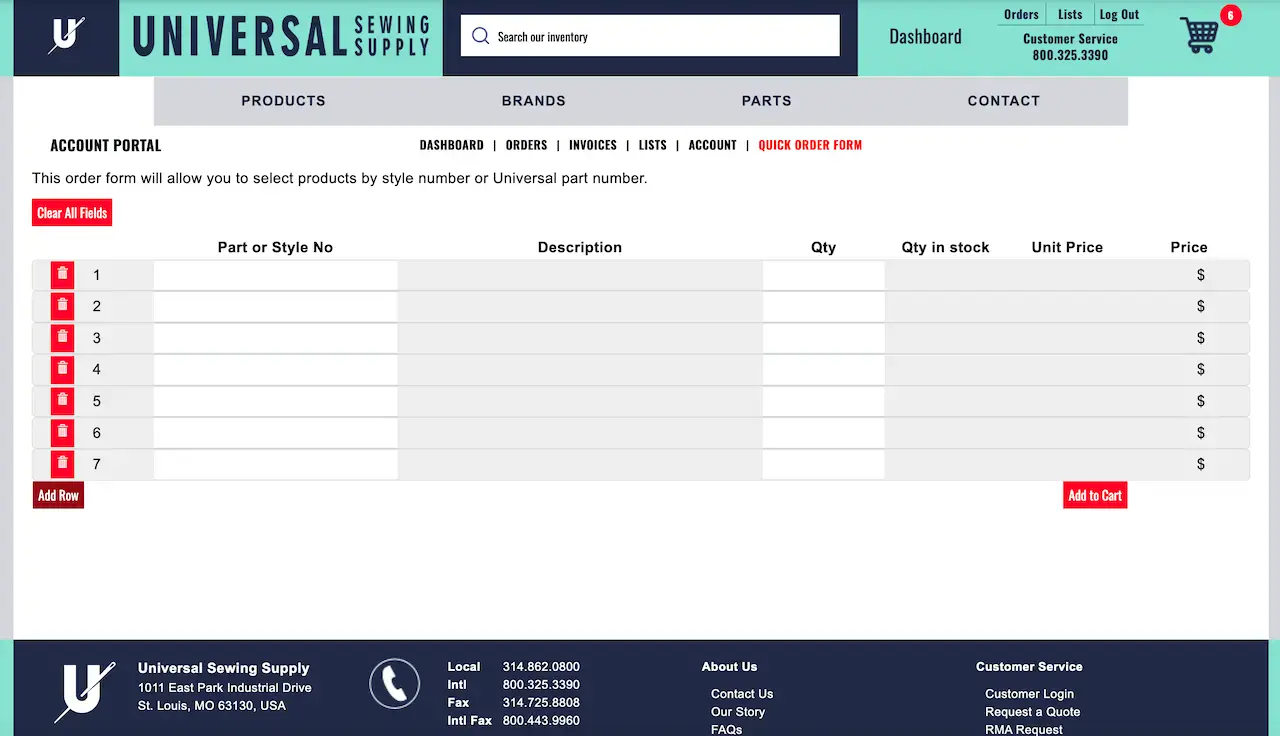Delete row 7 with trash icon
Viewport: 1280px width, 736px height.
(x=62, y=464)
